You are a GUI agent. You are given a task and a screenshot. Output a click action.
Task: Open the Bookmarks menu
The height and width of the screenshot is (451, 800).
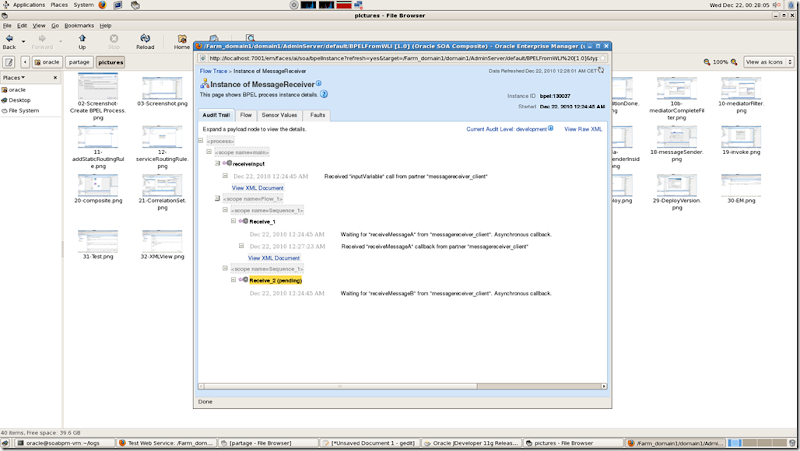(x=79, y=26)
